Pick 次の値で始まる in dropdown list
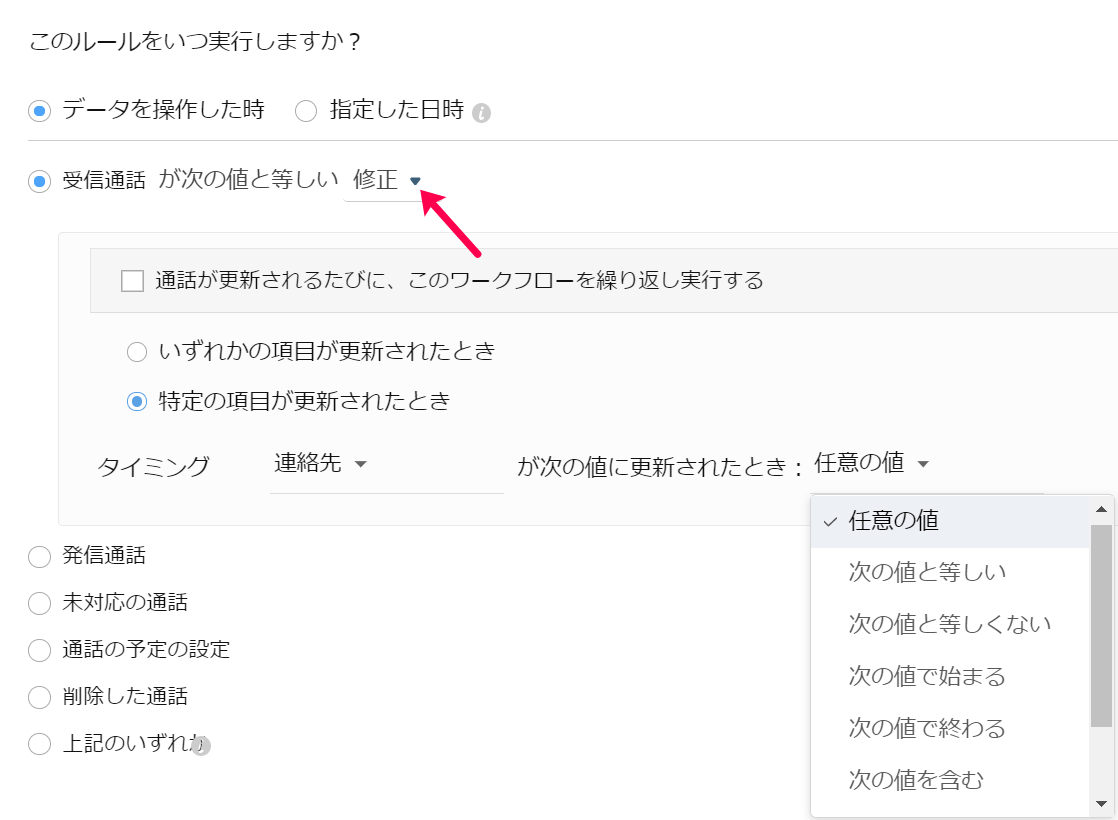The image size is (1118, 820). (926, 676)
